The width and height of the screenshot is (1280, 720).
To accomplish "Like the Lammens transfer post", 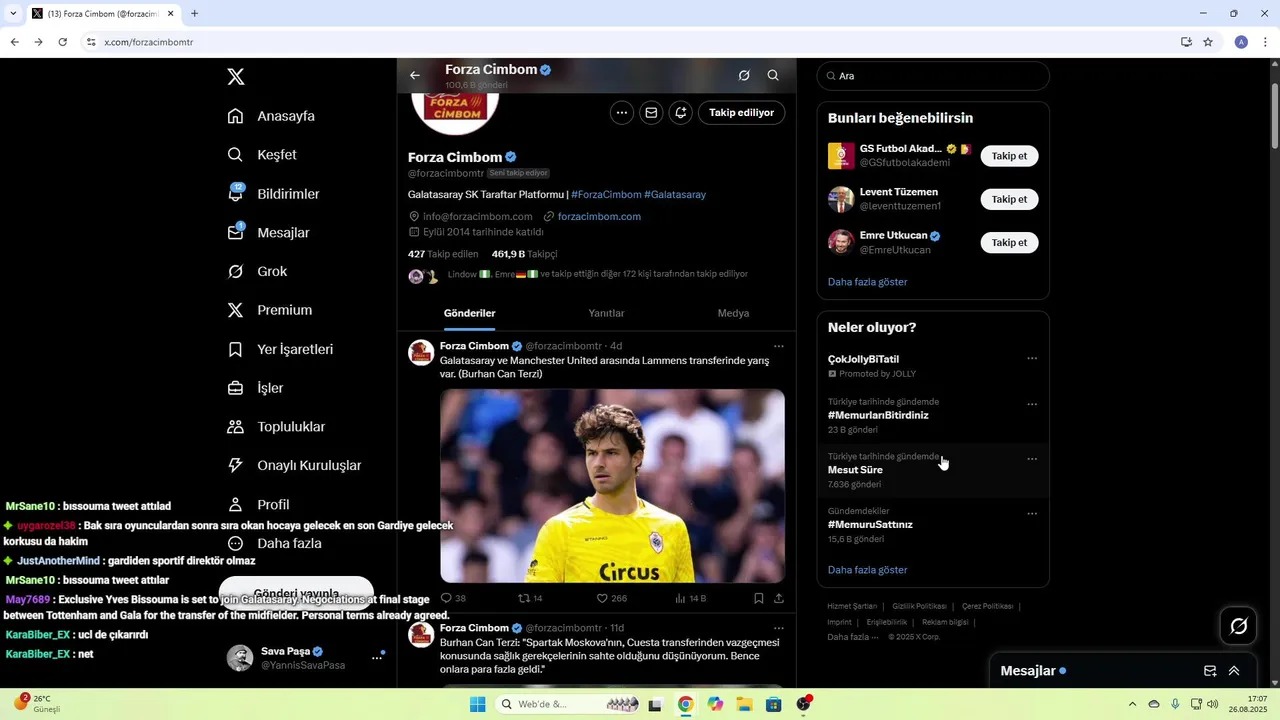I will [602, 598].
